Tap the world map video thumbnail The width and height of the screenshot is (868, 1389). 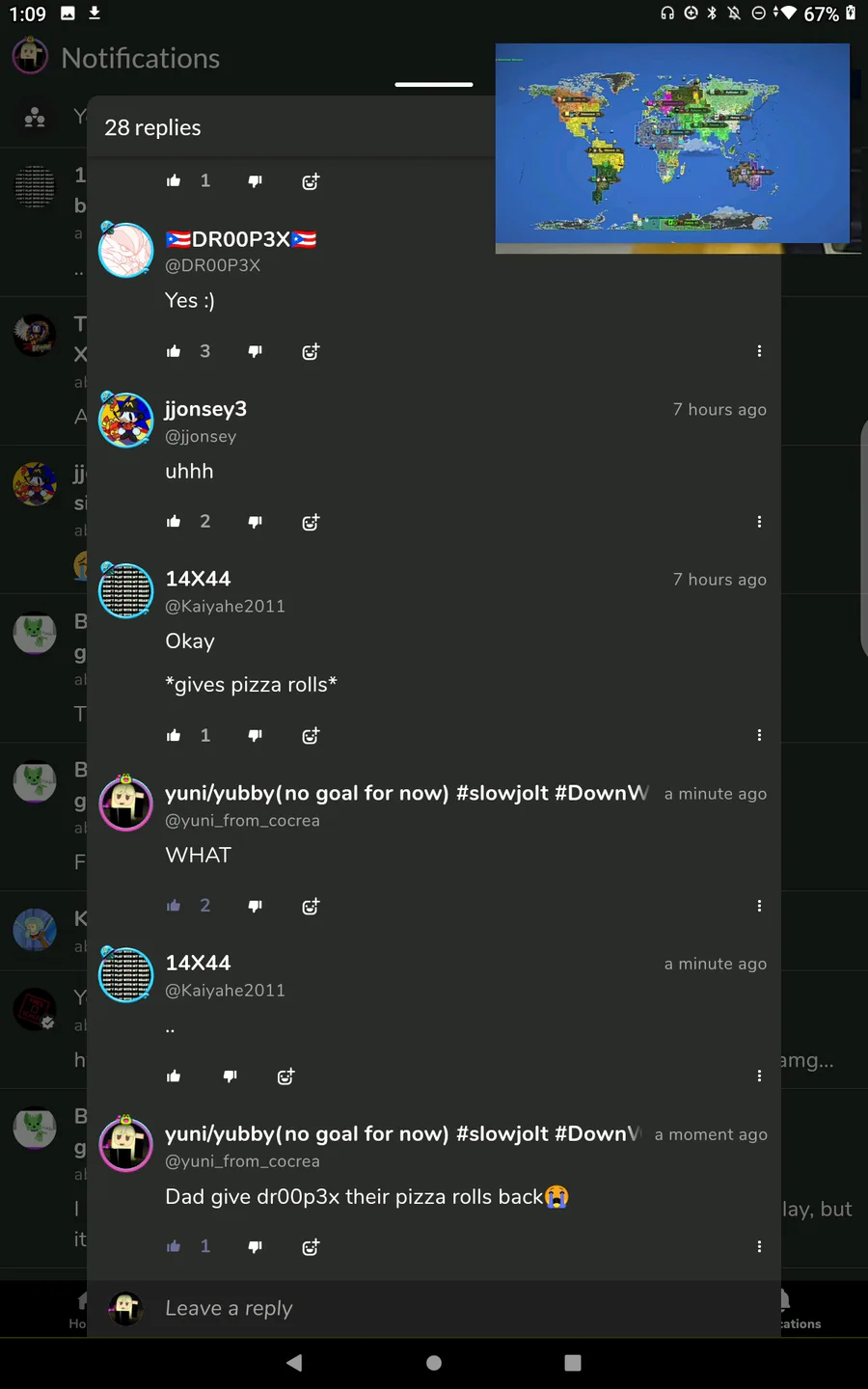pos(672,145)
